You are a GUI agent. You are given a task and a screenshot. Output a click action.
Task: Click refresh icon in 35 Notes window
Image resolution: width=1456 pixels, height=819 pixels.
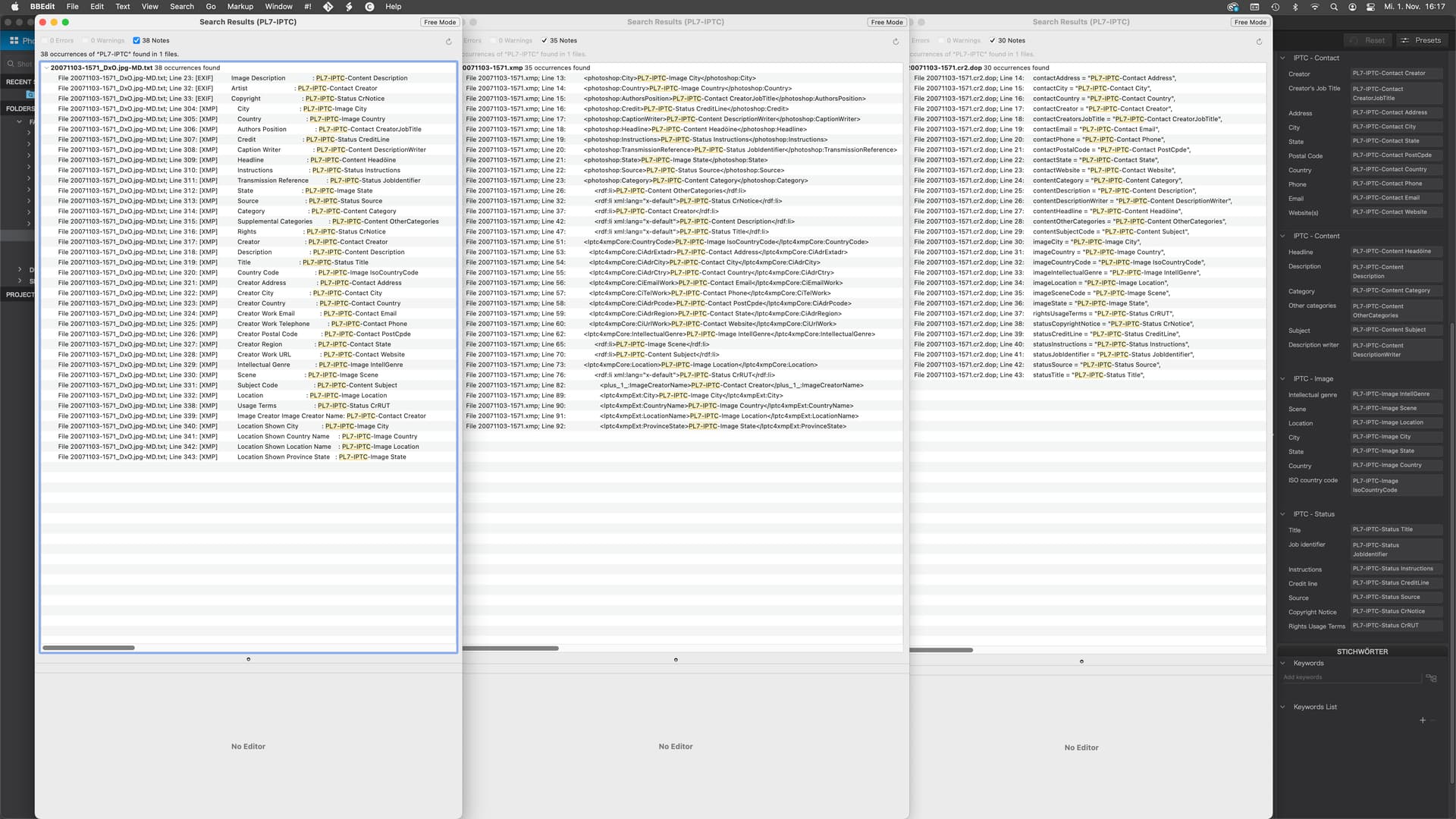[x=896, y=42]
